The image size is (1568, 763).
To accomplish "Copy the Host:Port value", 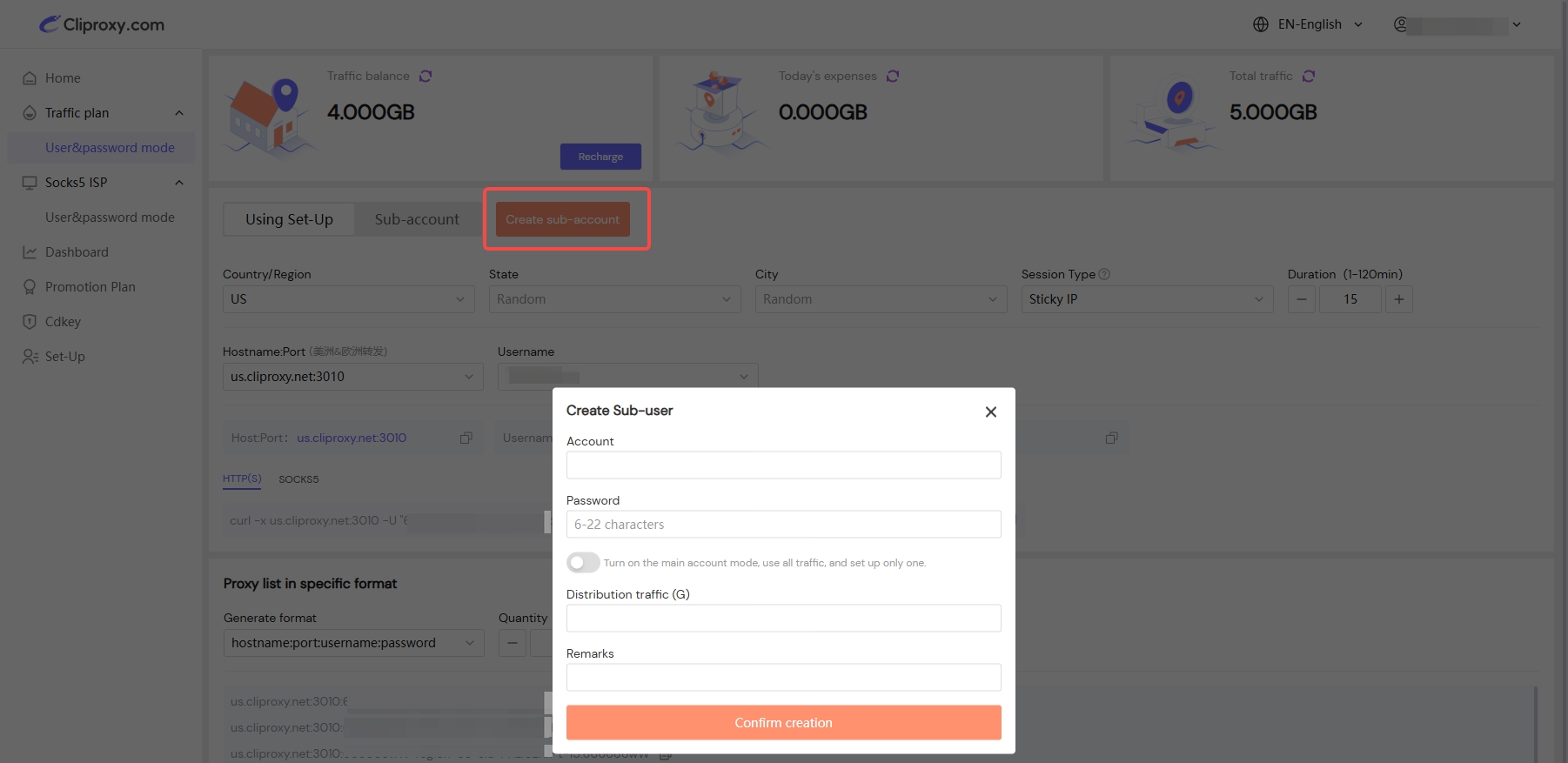I will click(x=466, y=438).
